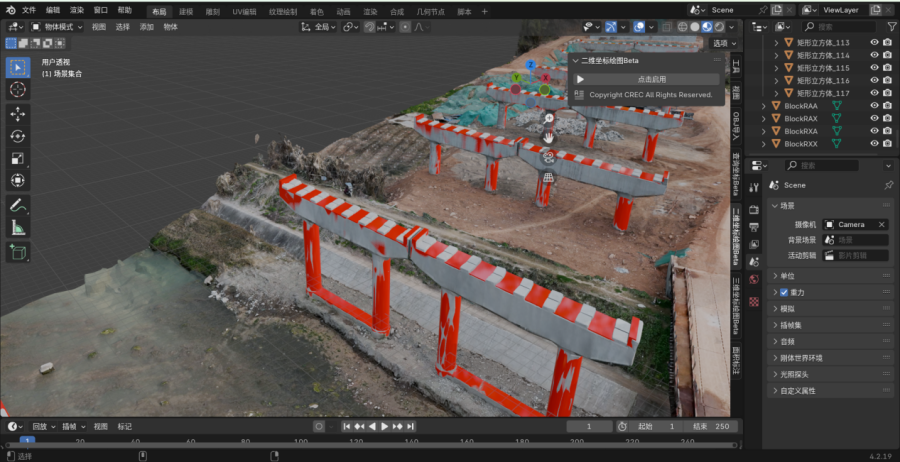Click frame 100 on the timeline ruler
Image resolution: width=900 pixels, height=462 pixels.
coord(301,440)
